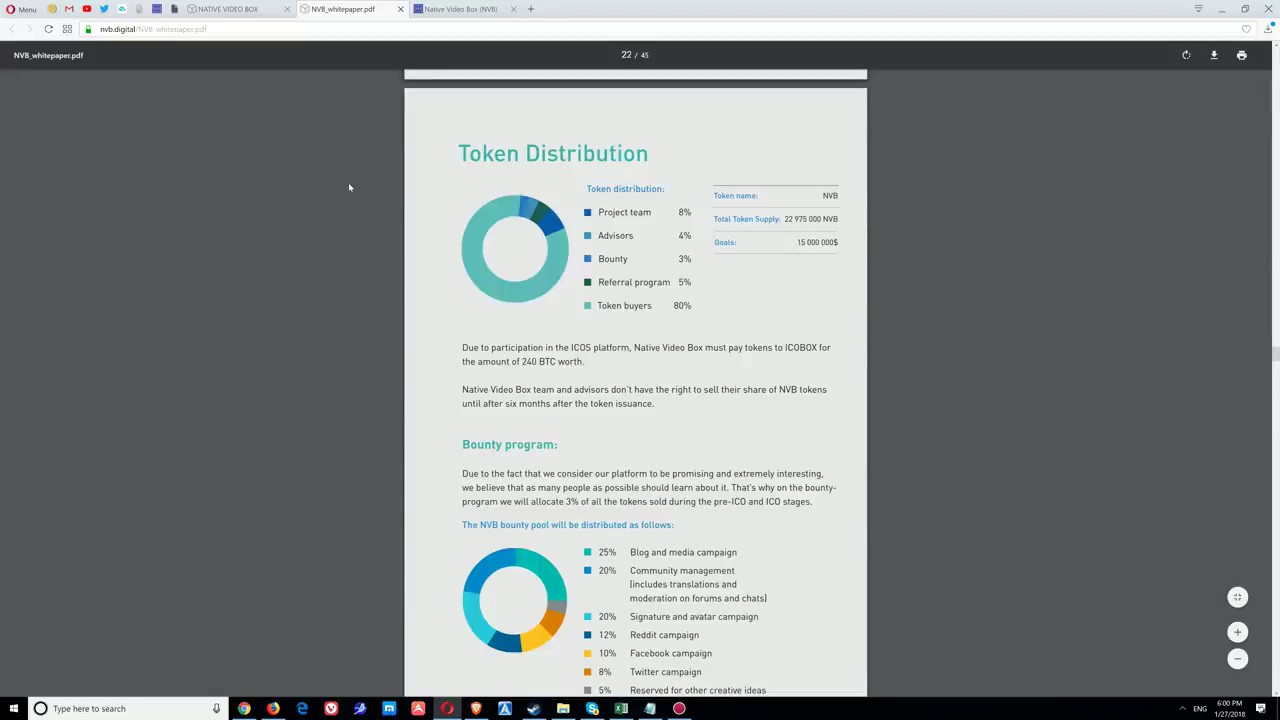
Task: Add page to bookmarks with heart icon
Action: pyautogui.click(x=1246, y=29)
